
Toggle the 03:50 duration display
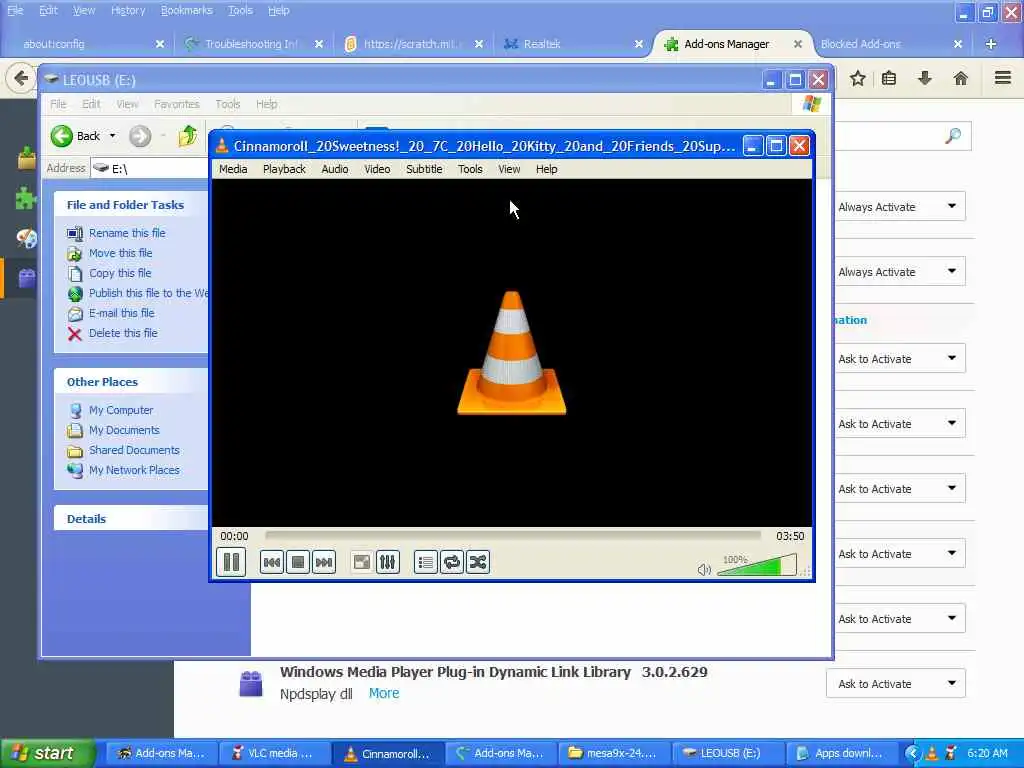coord(790,536)
